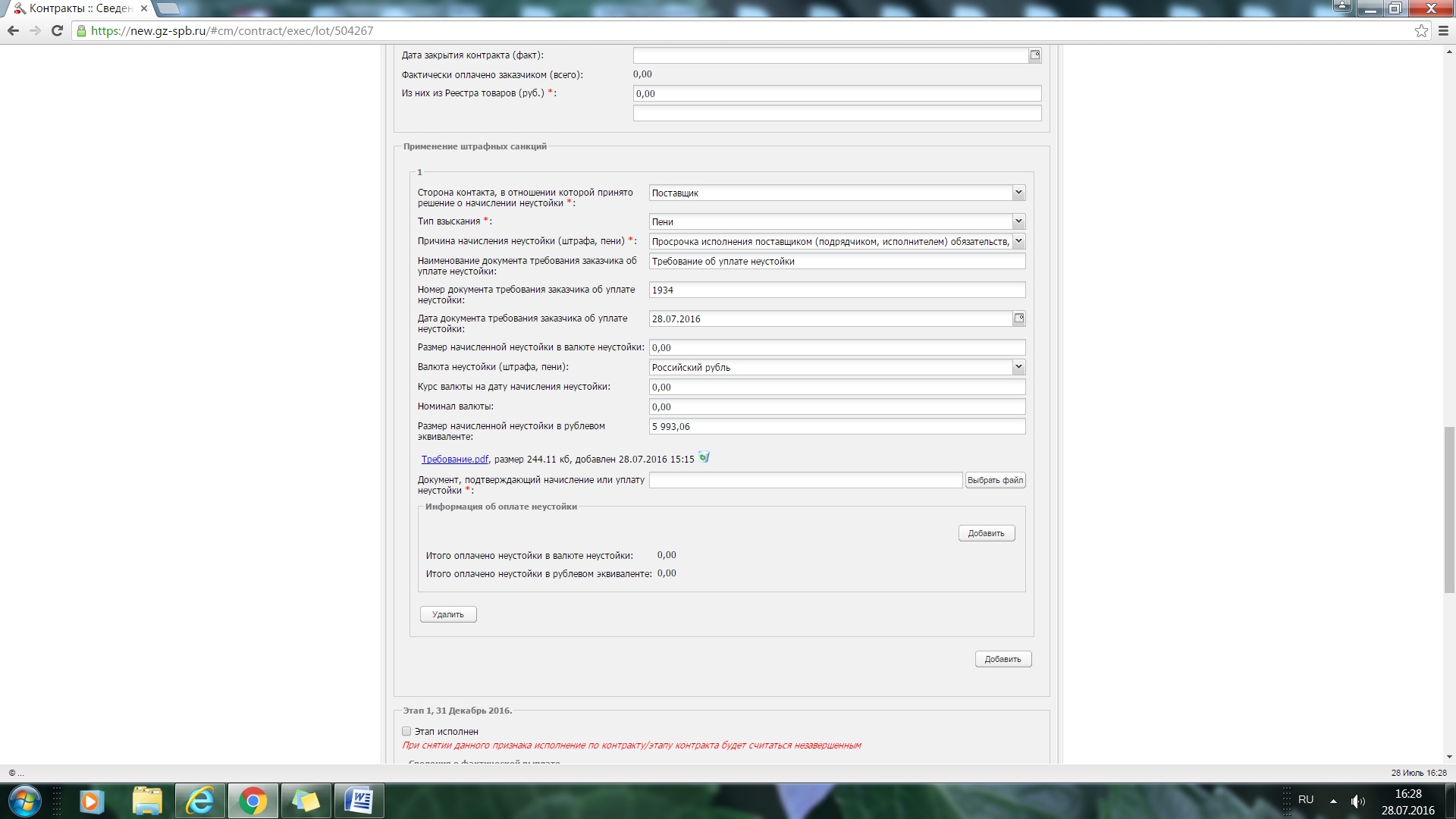This screenshot has width=1456, height=819.
Task: Expand the Поставщик party dropdown
Action: point(1018,193)
